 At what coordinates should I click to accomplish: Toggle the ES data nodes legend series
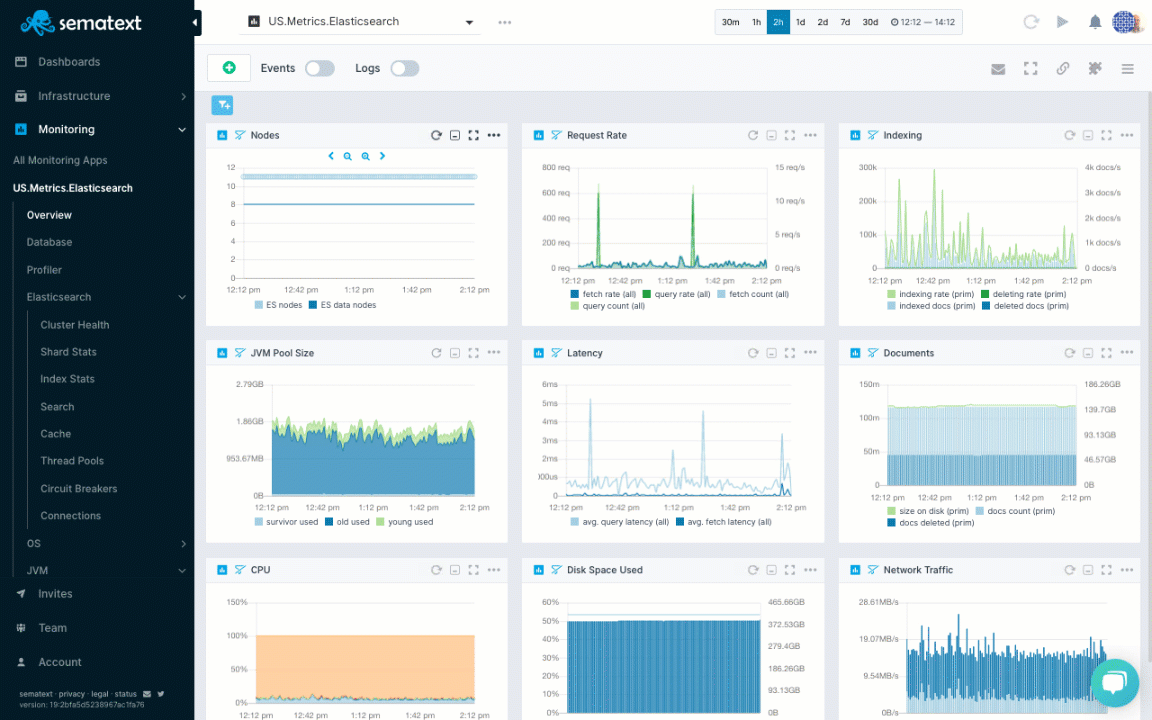342,305
